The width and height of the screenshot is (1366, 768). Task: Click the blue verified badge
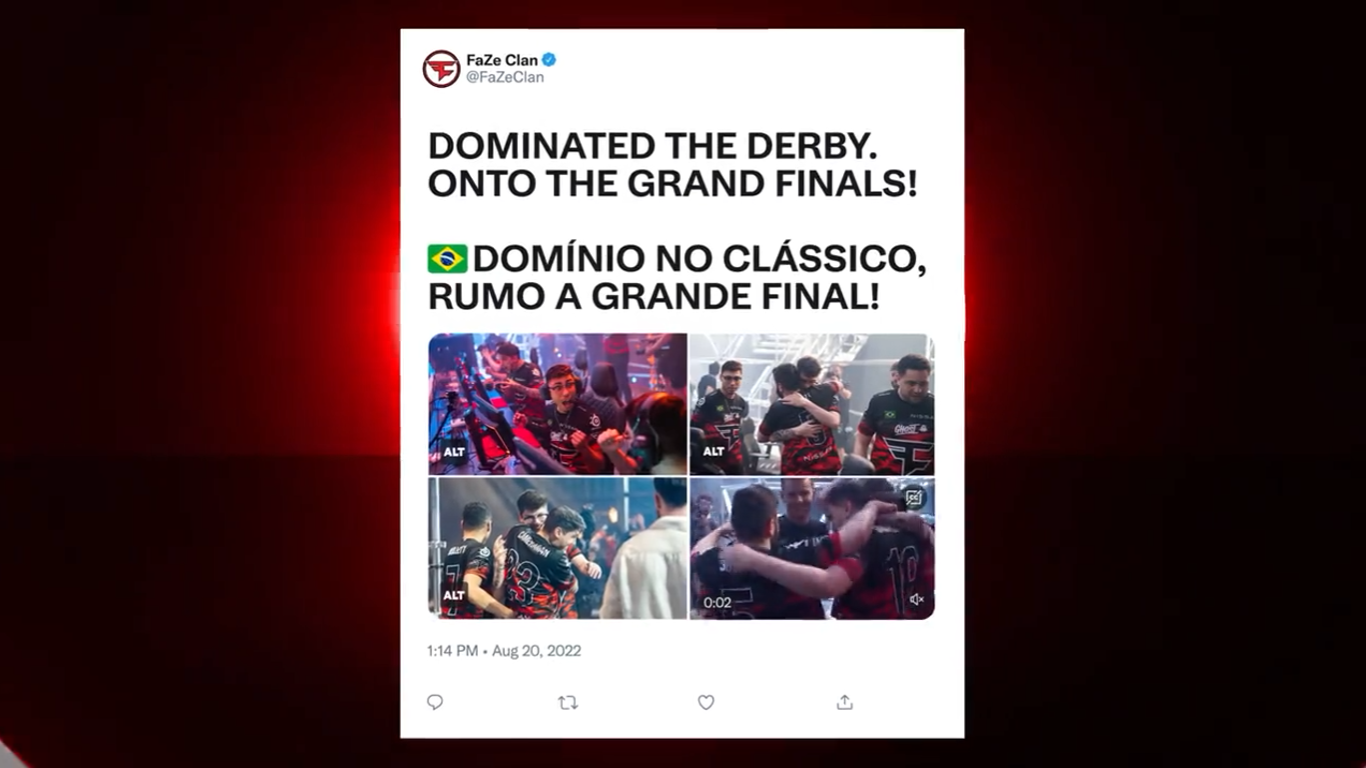pyautogui.click(x=549, y=60)
